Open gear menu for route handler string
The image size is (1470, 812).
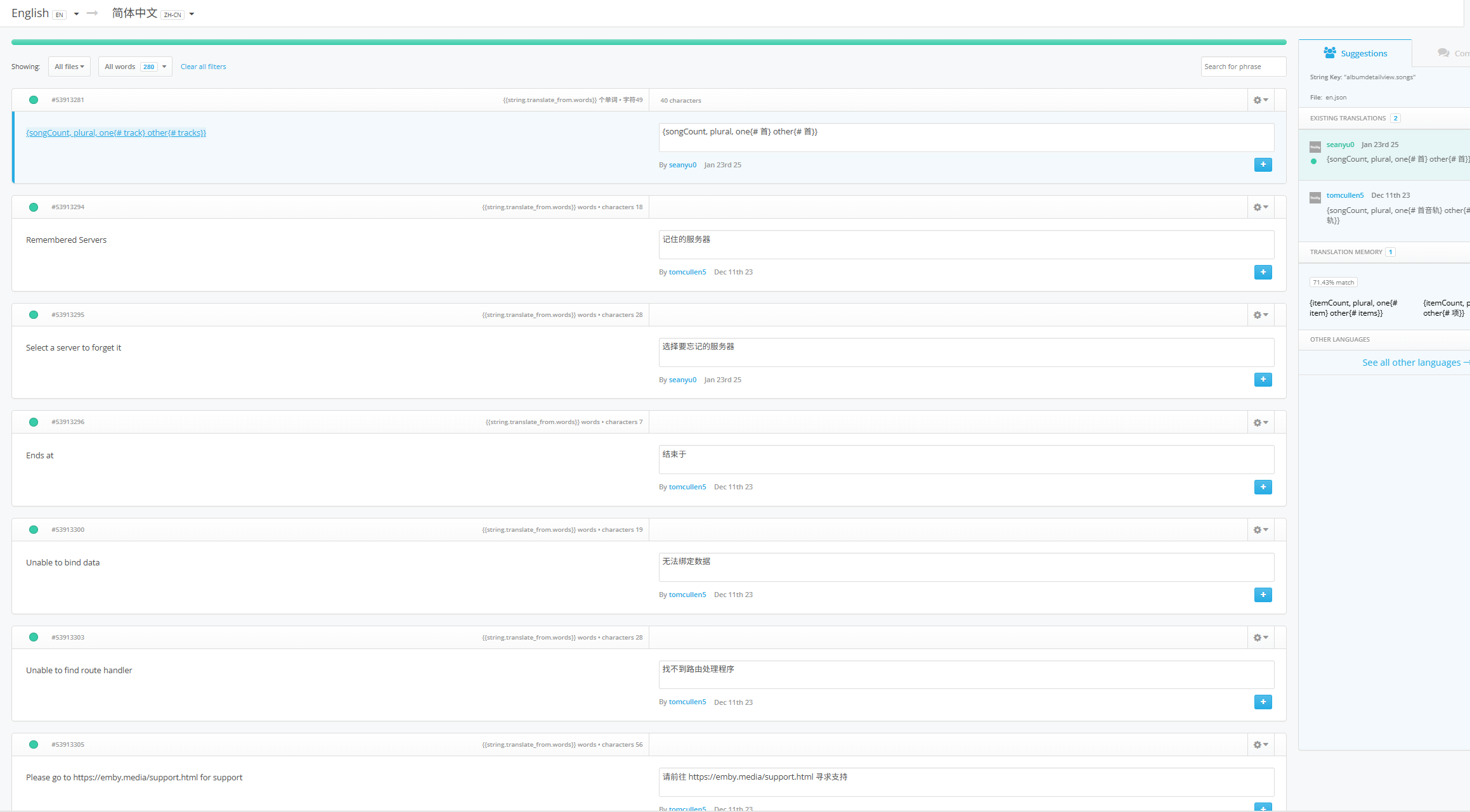(1260, 638)
